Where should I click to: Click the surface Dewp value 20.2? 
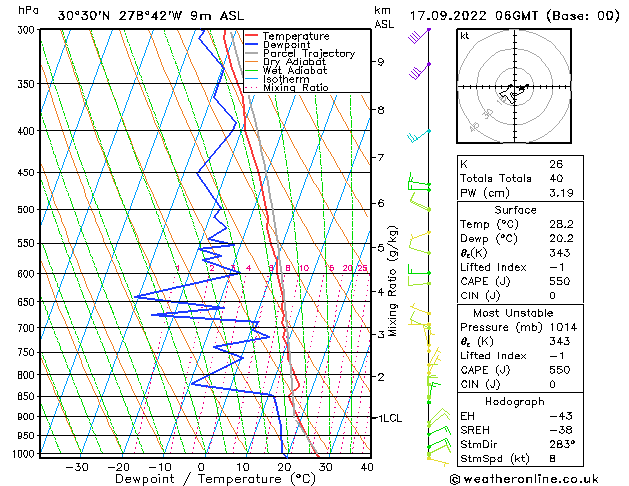(561, 239)
